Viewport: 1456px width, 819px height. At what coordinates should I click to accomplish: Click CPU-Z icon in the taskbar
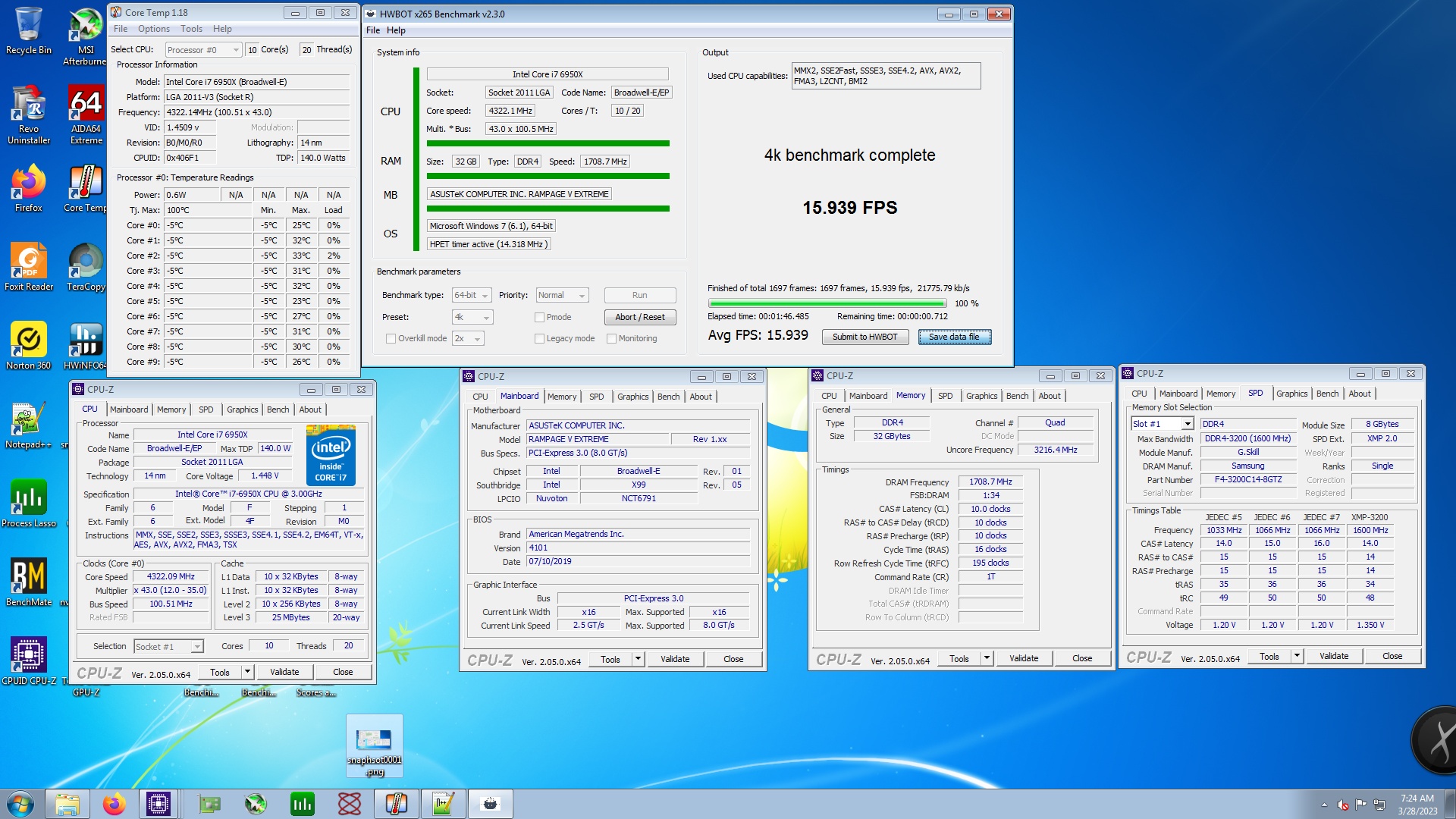[x=158, y=804]
